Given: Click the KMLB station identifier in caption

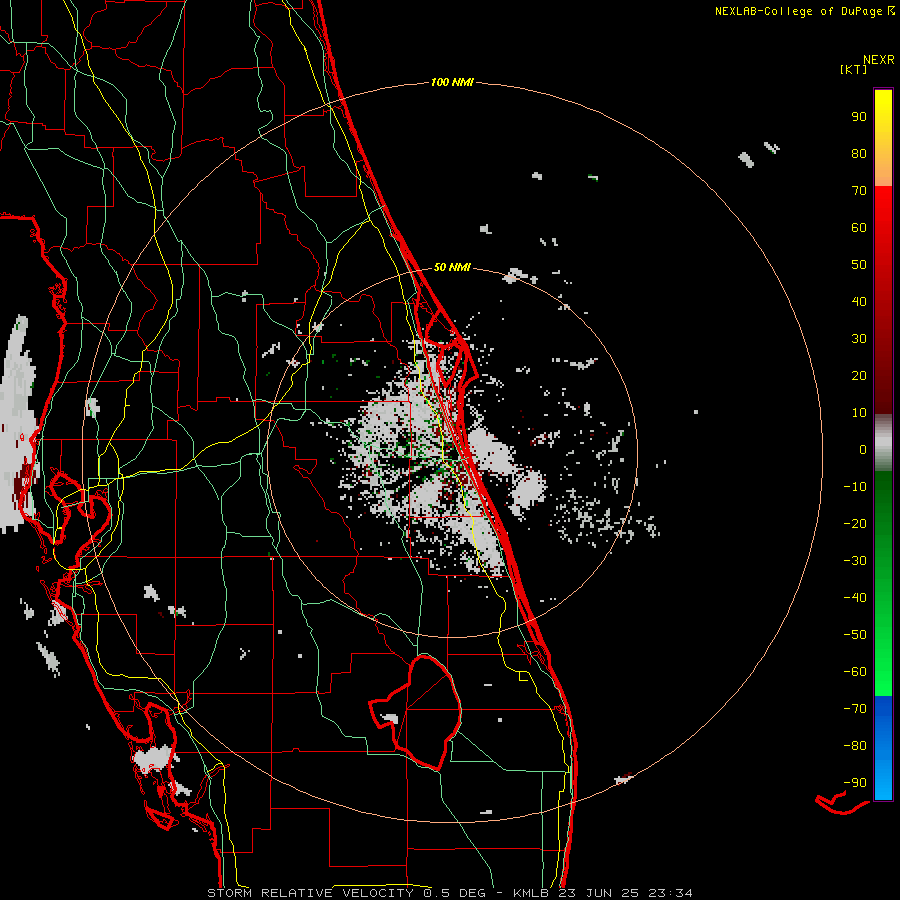Looking at the screenshot, I should [x=531, y=893].
